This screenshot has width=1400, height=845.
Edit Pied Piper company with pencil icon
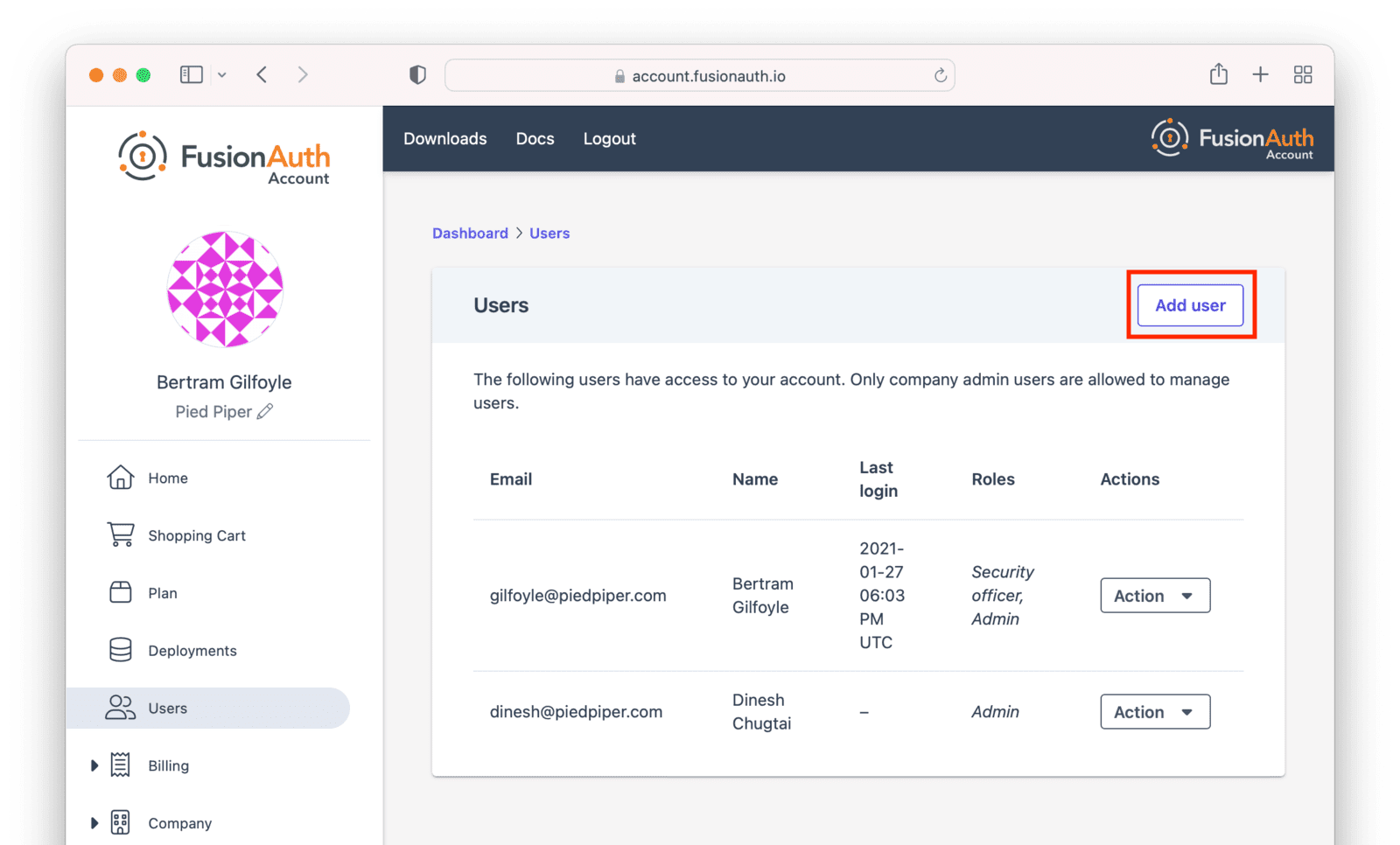pos(265,411)
